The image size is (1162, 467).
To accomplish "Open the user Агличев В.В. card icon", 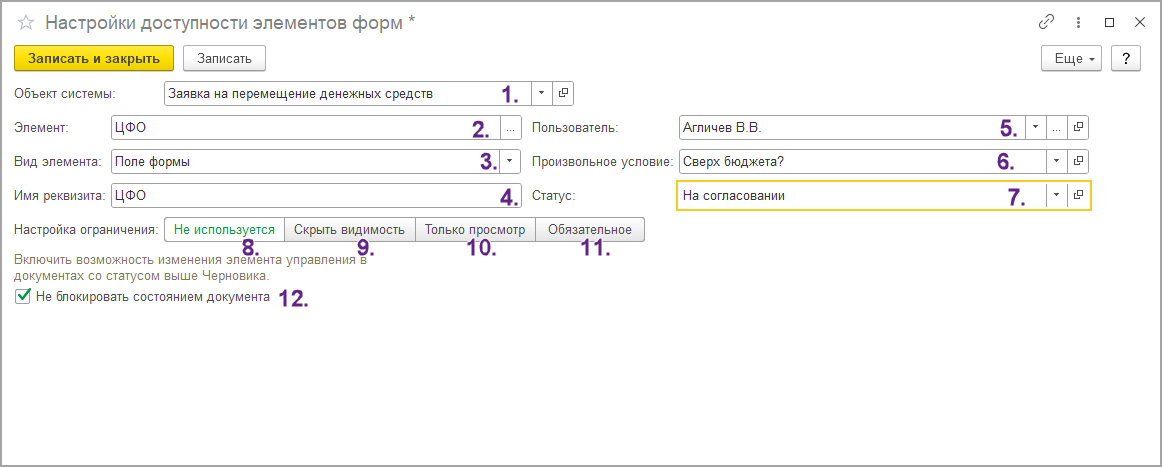I will click(1078, 127).
